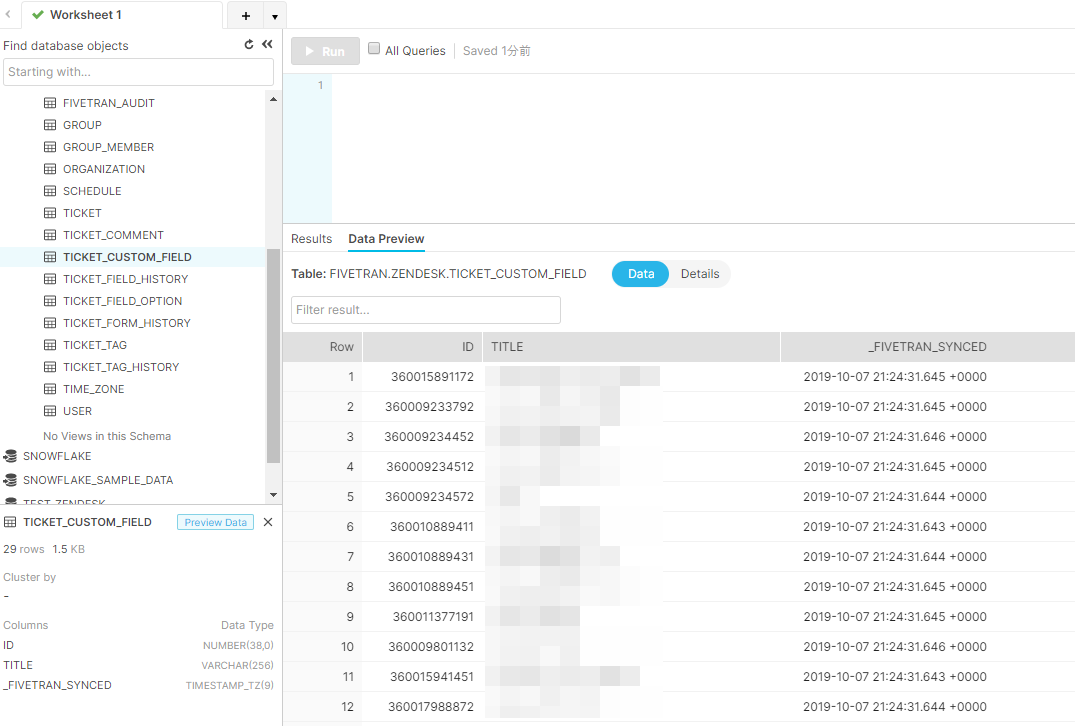The height and width of the screenshot is (726, 1075).
Task: Click the table icon beside USER
Action: [x=49, y=410]
